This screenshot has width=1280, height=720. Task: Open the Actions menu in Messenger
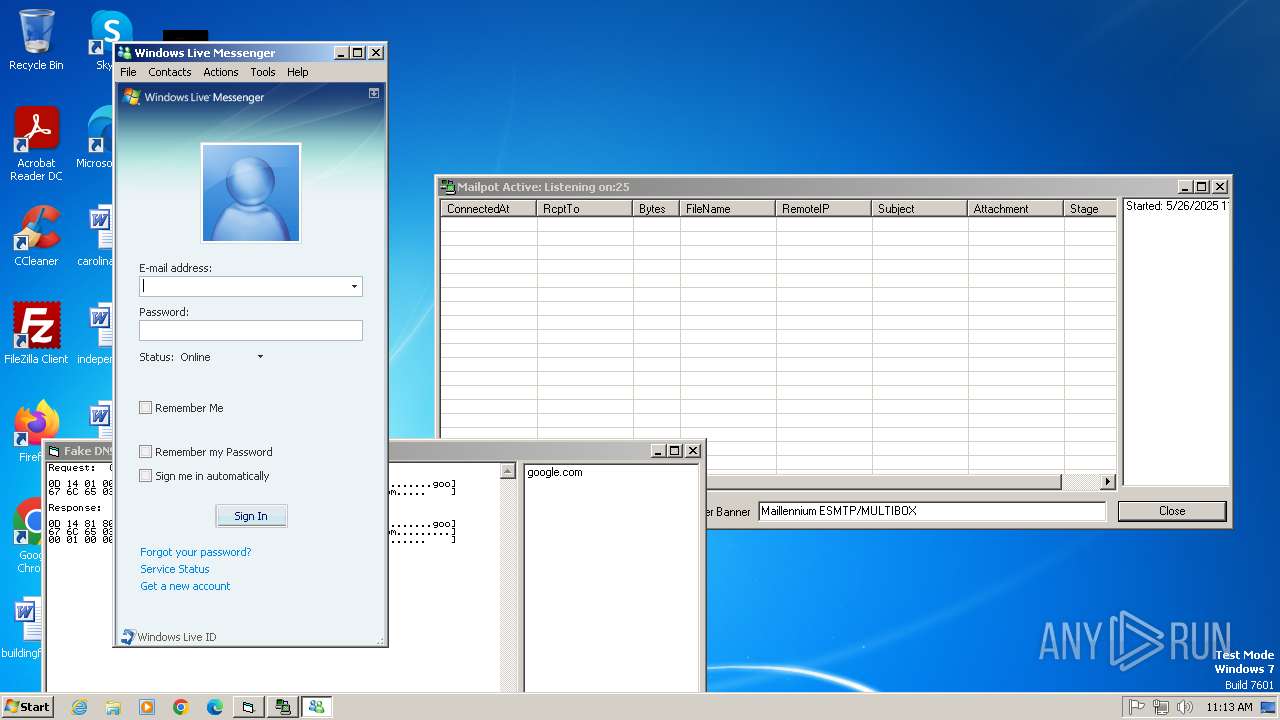point(221,72)
